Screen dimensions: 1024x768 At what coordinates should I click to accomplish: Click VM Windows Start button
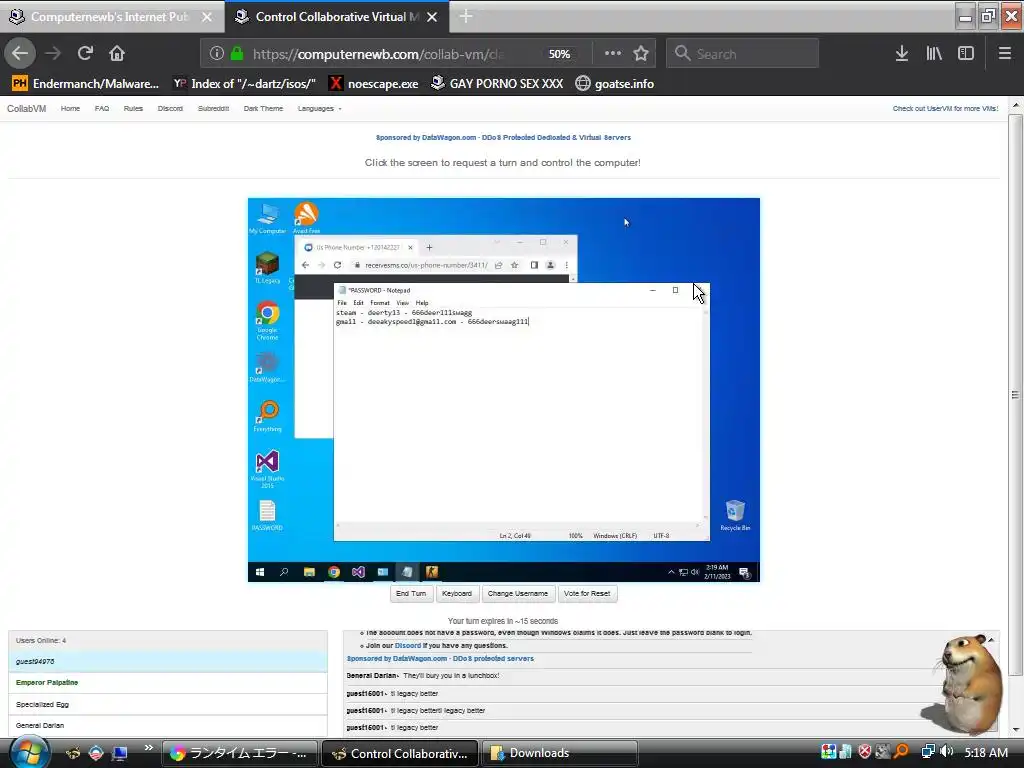click(x=260, y=572)
